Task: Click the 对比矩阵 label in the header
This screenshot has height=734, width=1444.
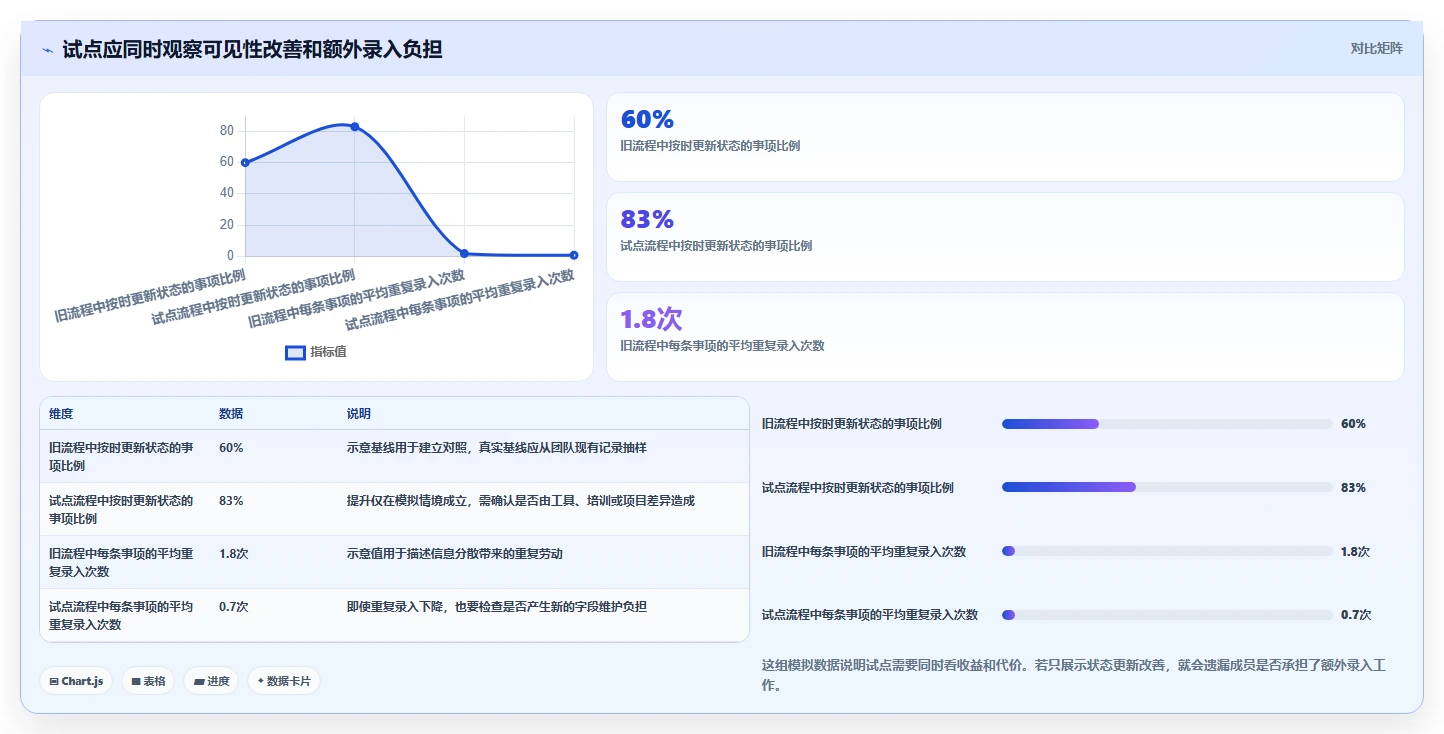Action: [x=1376, y=48]
